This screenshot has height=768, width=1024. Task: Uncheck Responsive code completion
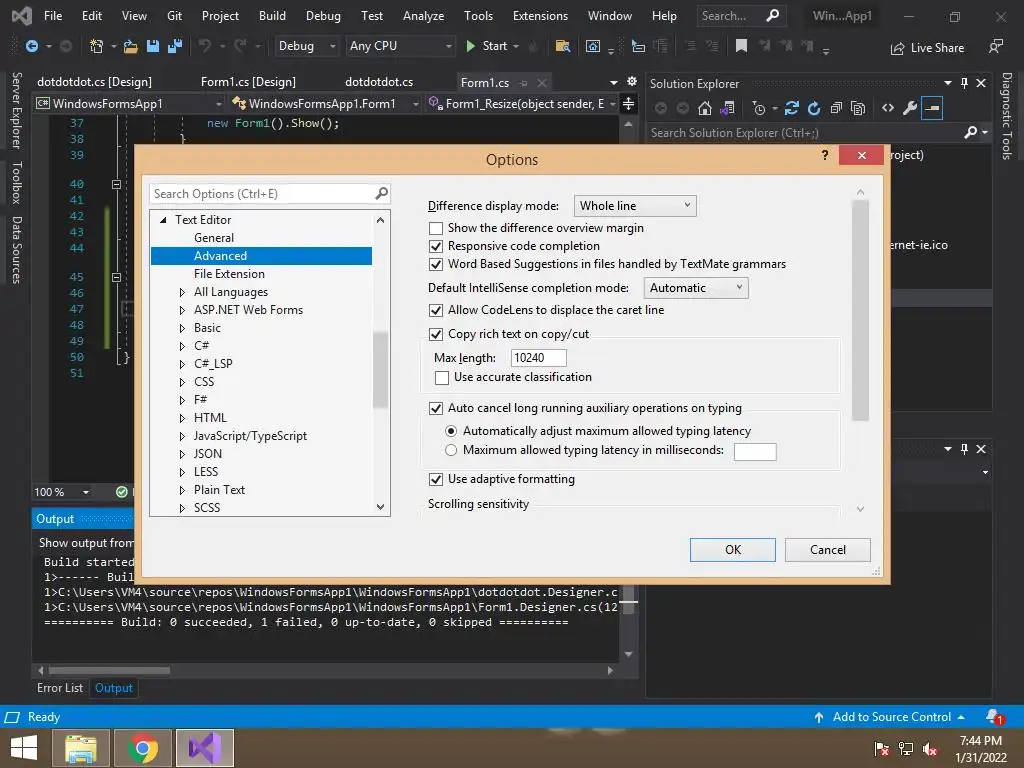pyautogui.click(x=436, y=246)
